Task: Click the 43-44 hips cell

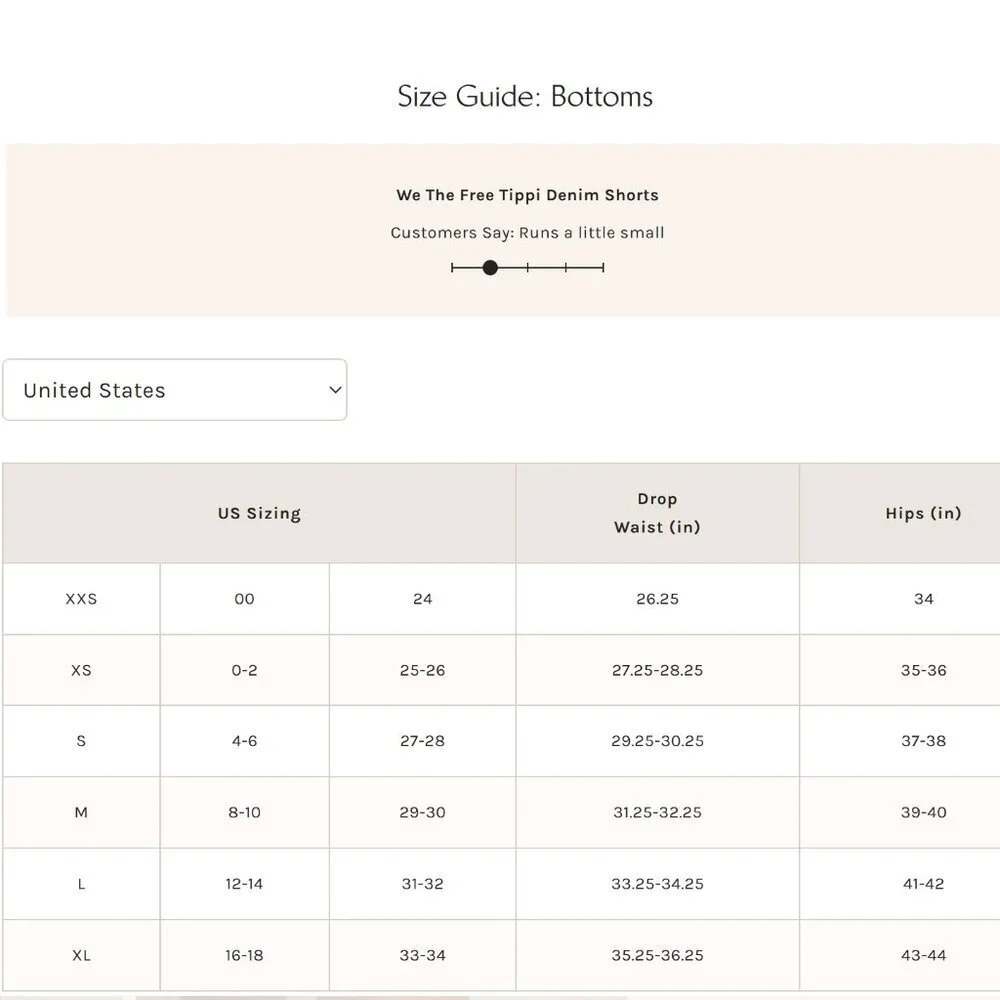Action: click(900, 955)
